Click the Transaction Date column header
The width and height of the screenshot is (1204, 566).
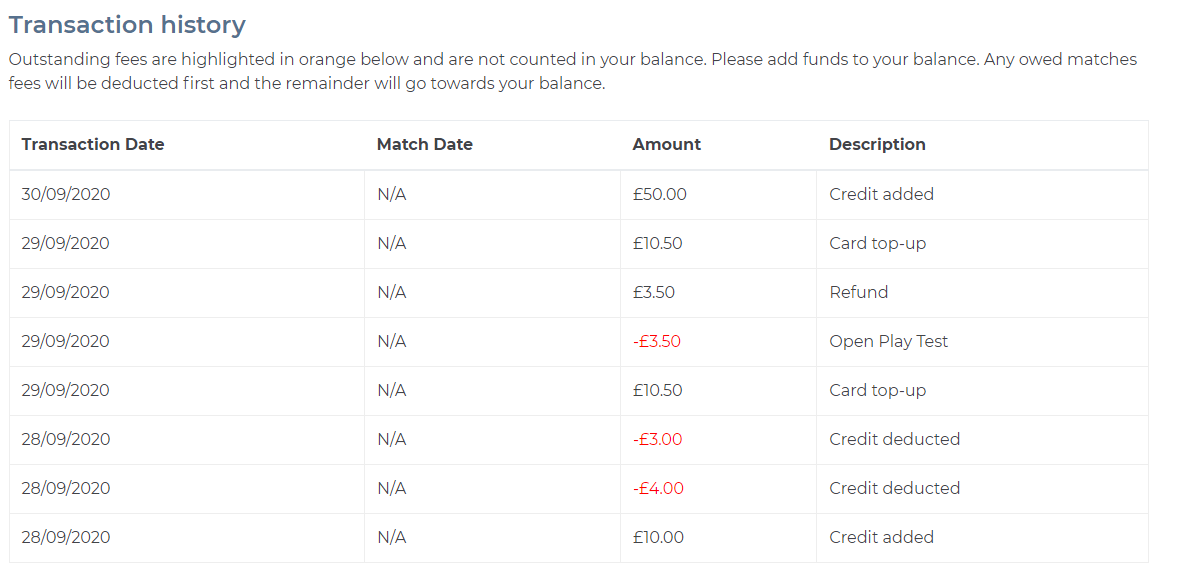coord(92,144)
